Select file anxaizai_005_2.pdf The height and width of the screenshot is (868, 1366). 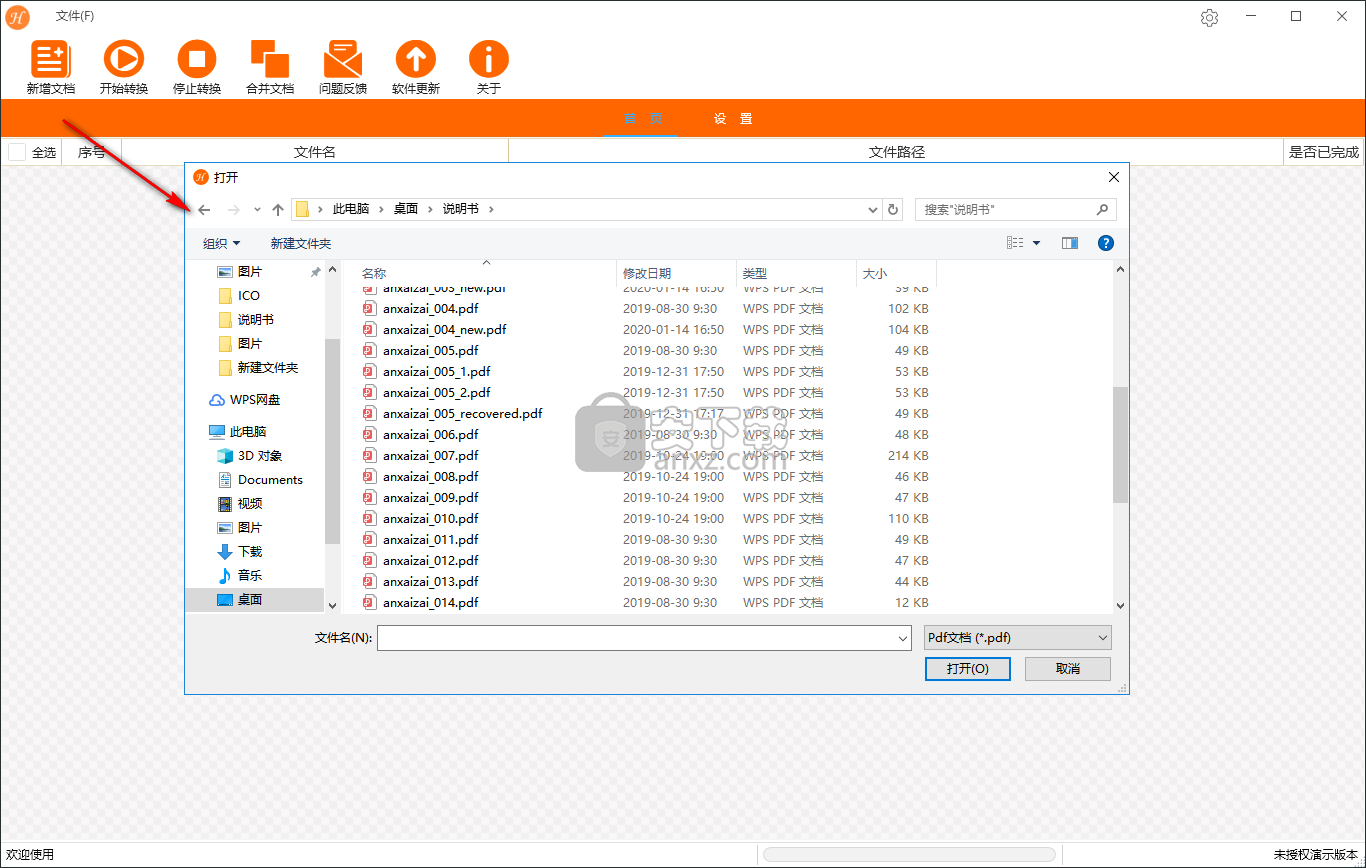click(x=436, y=393)
